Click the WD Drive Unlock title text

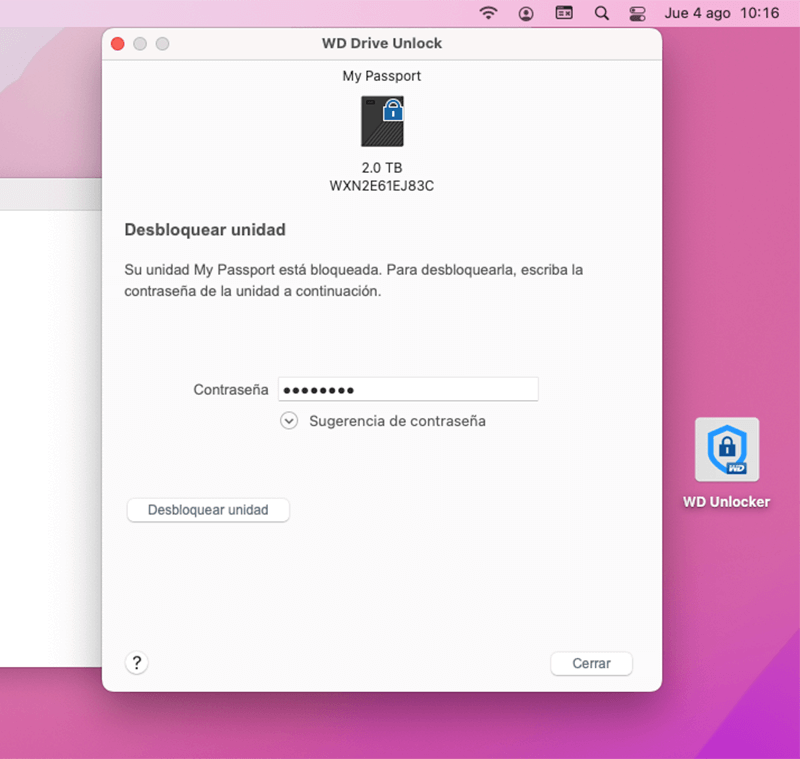point(382,43)
